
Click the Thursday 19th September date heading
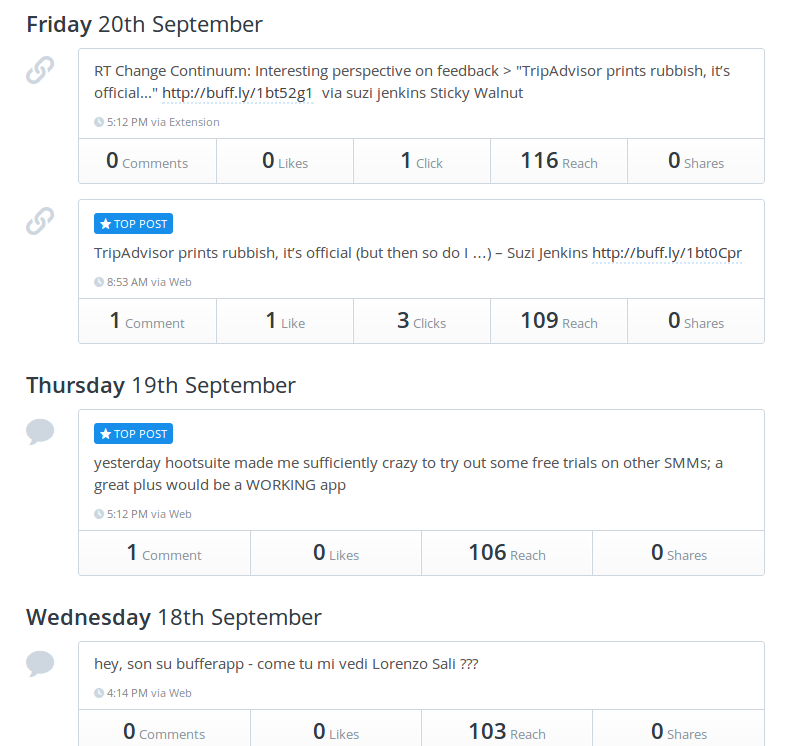tap(161, 385)
